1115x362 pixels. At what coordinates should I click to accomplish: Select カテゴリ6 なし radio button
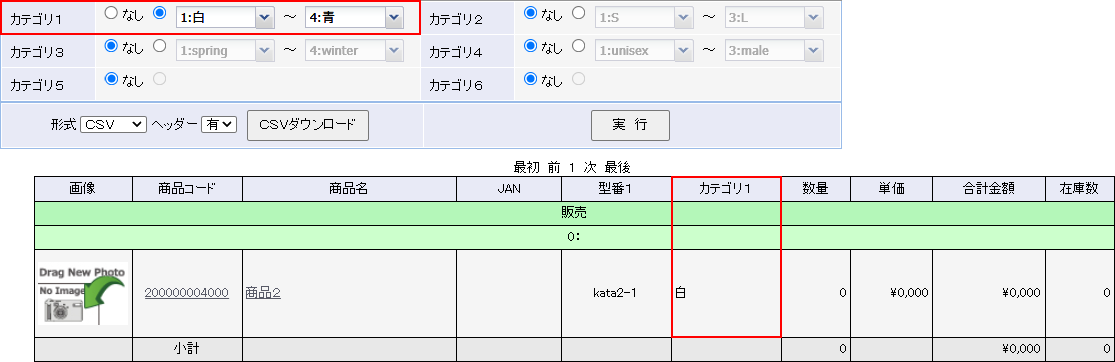click(530, 79)
